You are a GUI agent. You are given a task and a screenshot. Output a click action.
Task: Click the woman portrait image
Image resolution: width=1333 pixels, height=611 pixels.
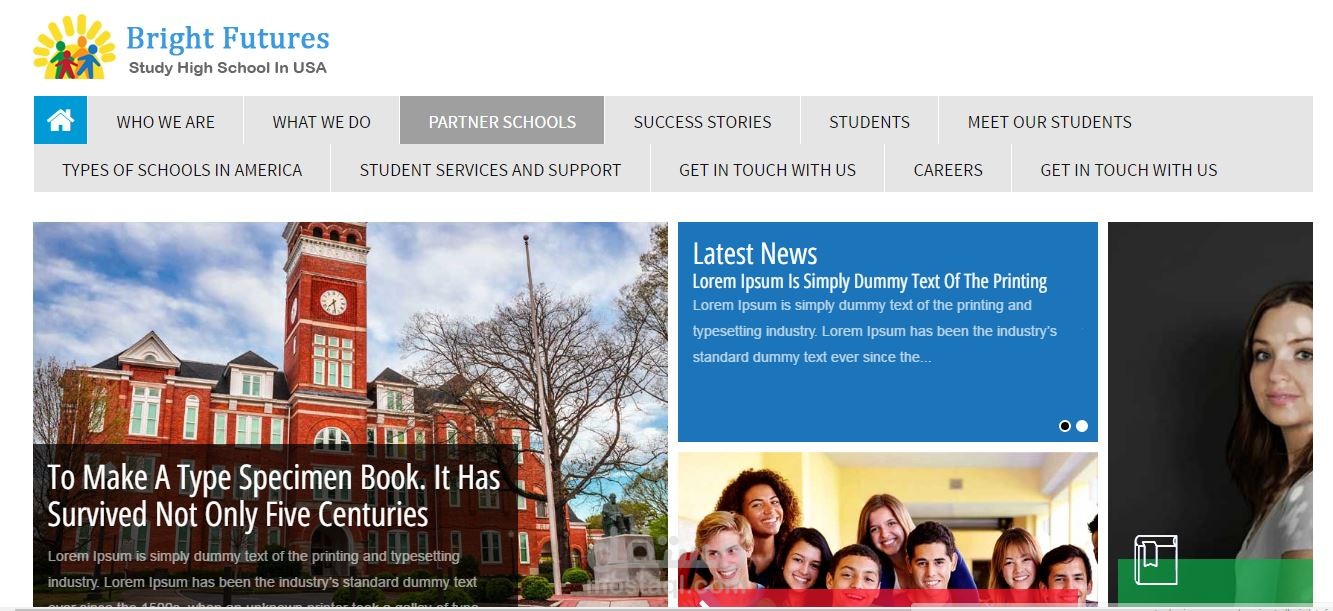1210,414
